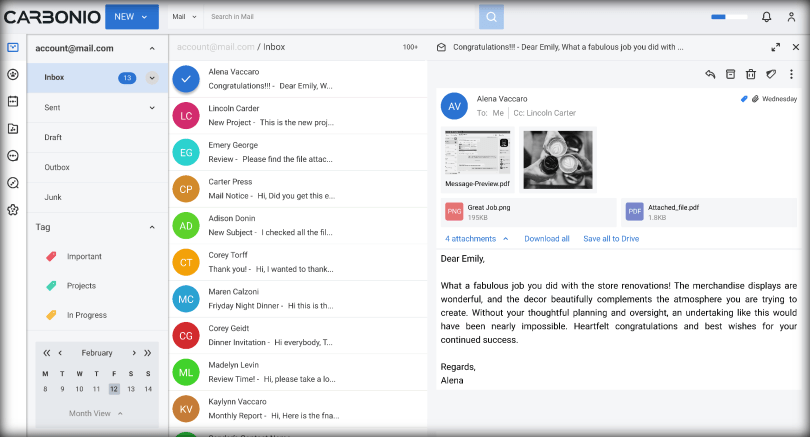The height and width of the screenshot is (437, 810).
Task: Collapse the account@mail.com folder tree
Action: click(x=152, y=49)
